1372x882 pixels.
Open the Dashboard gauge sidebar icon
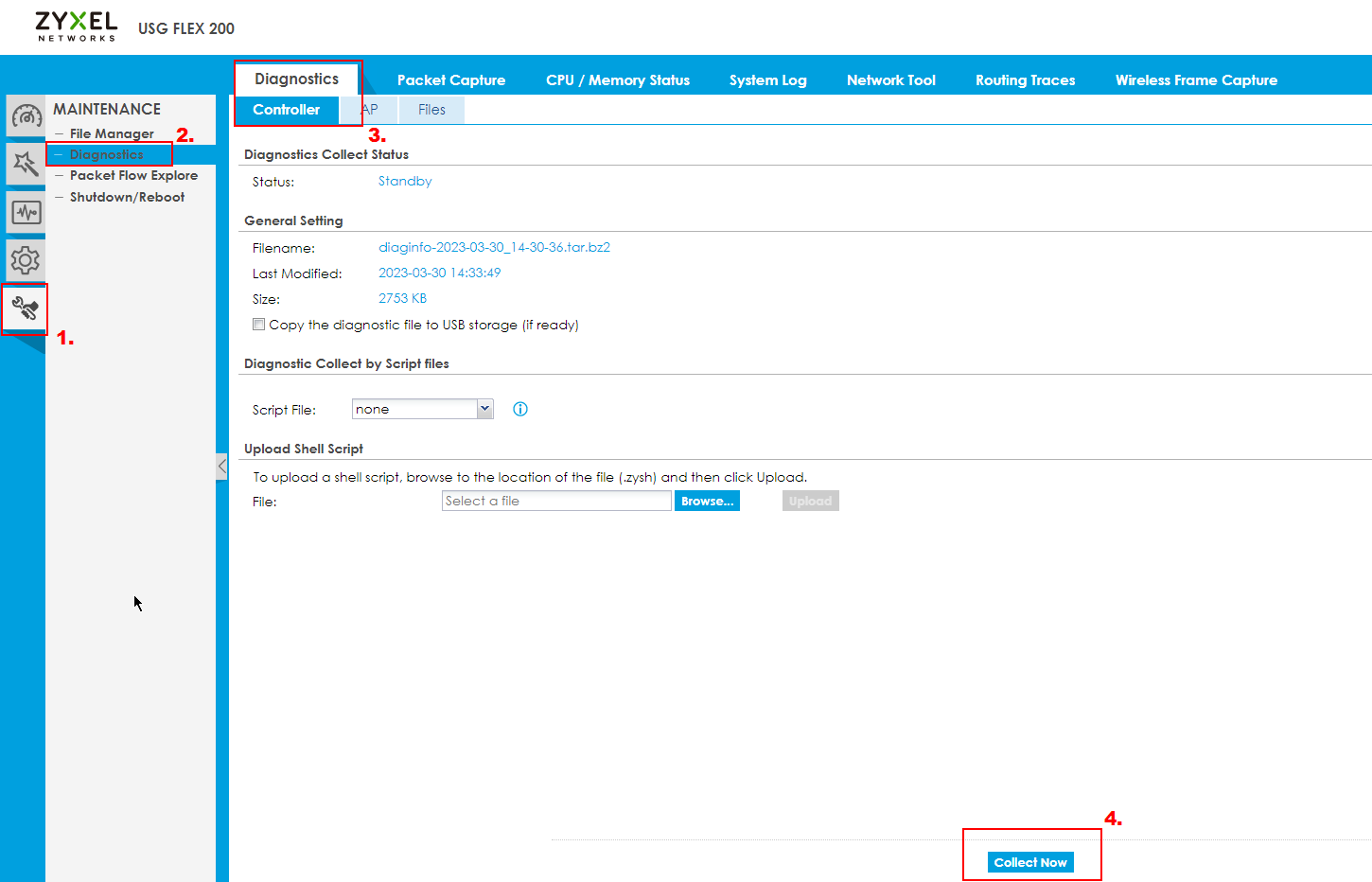point(26,116)
